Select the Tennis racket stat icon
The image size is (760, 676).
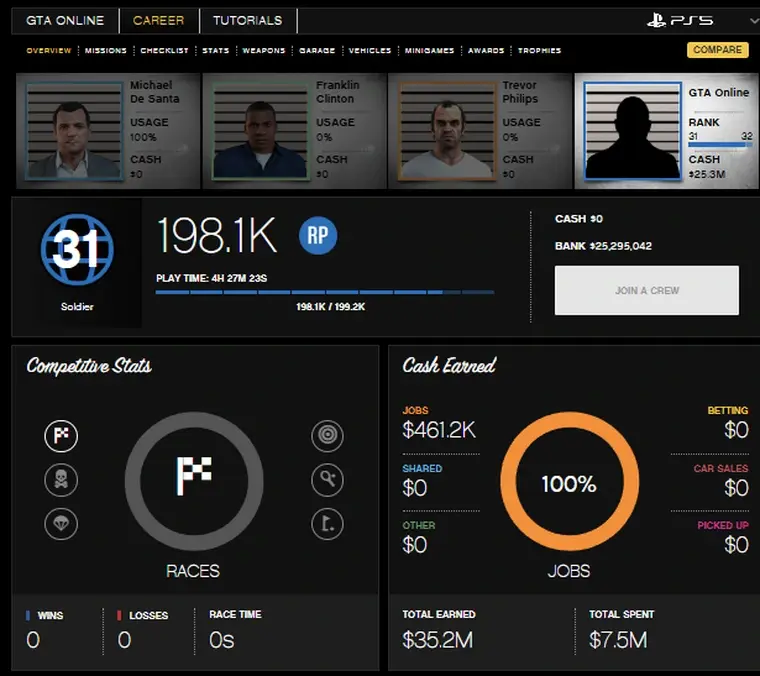coord(327,480)
